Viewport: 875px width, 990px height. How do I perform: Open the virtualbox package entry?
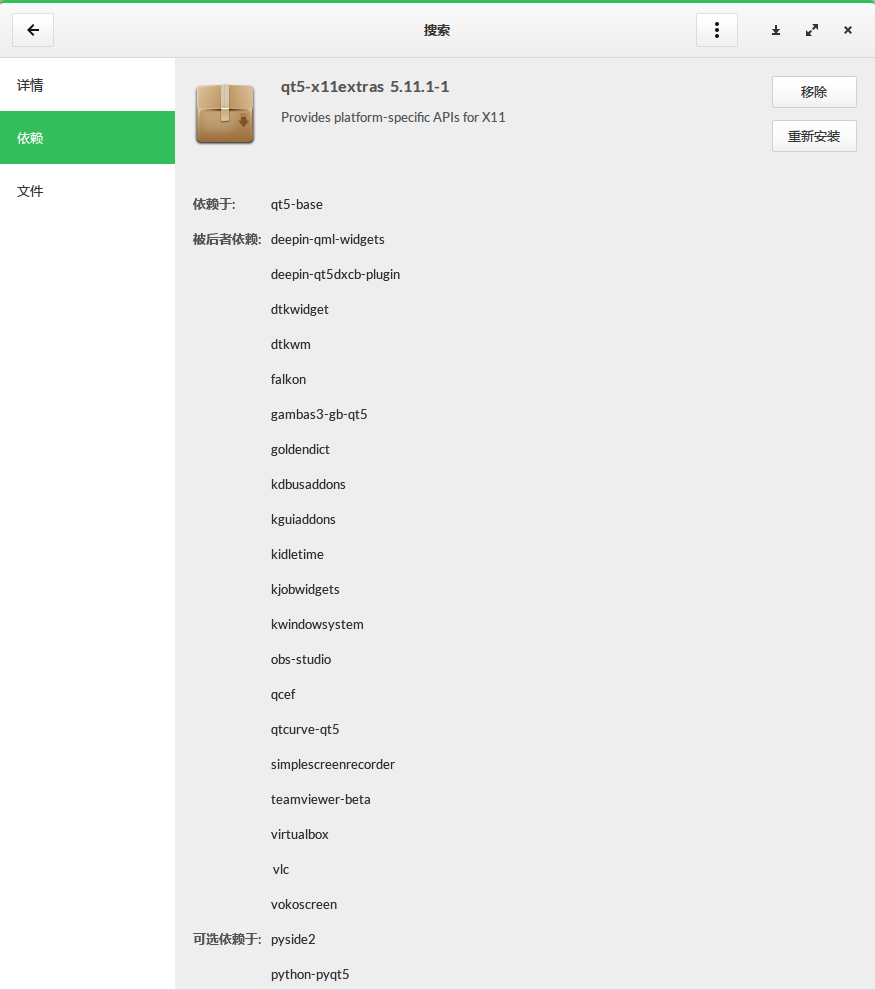tap(300, 835)
